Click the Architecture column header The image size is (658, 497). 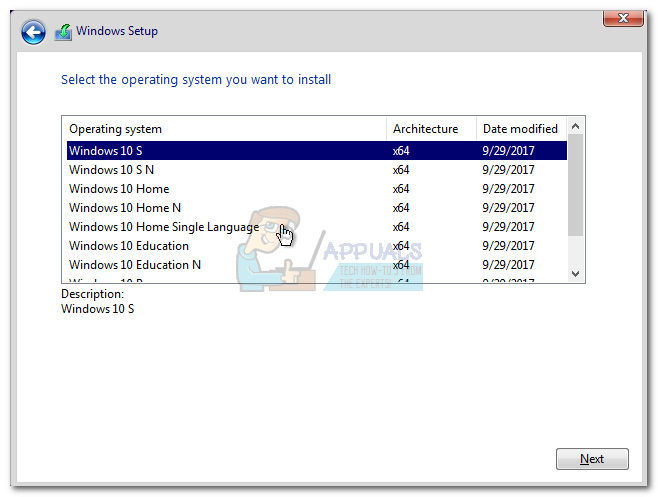pos(431,129)
